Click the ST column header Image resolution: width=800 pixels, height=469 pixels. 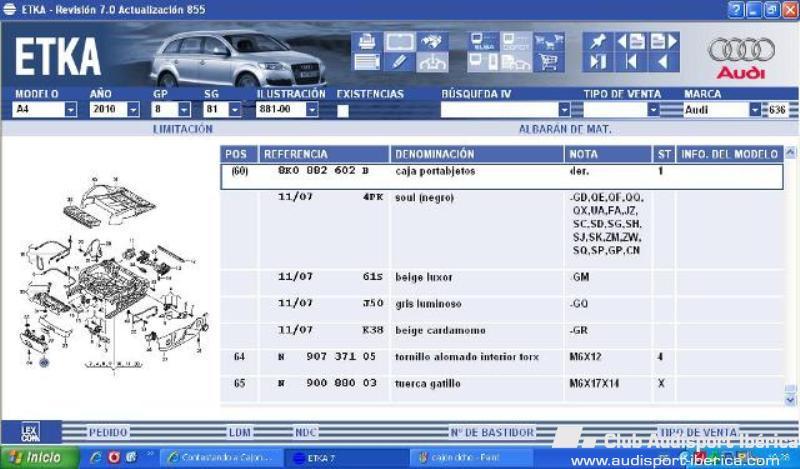[664, 154]
